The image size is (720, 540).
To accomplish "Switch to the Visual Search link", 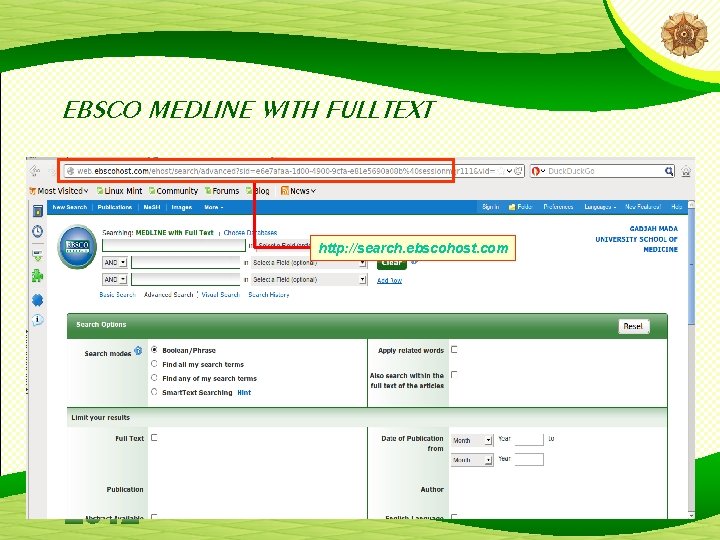I will point(221,294).
